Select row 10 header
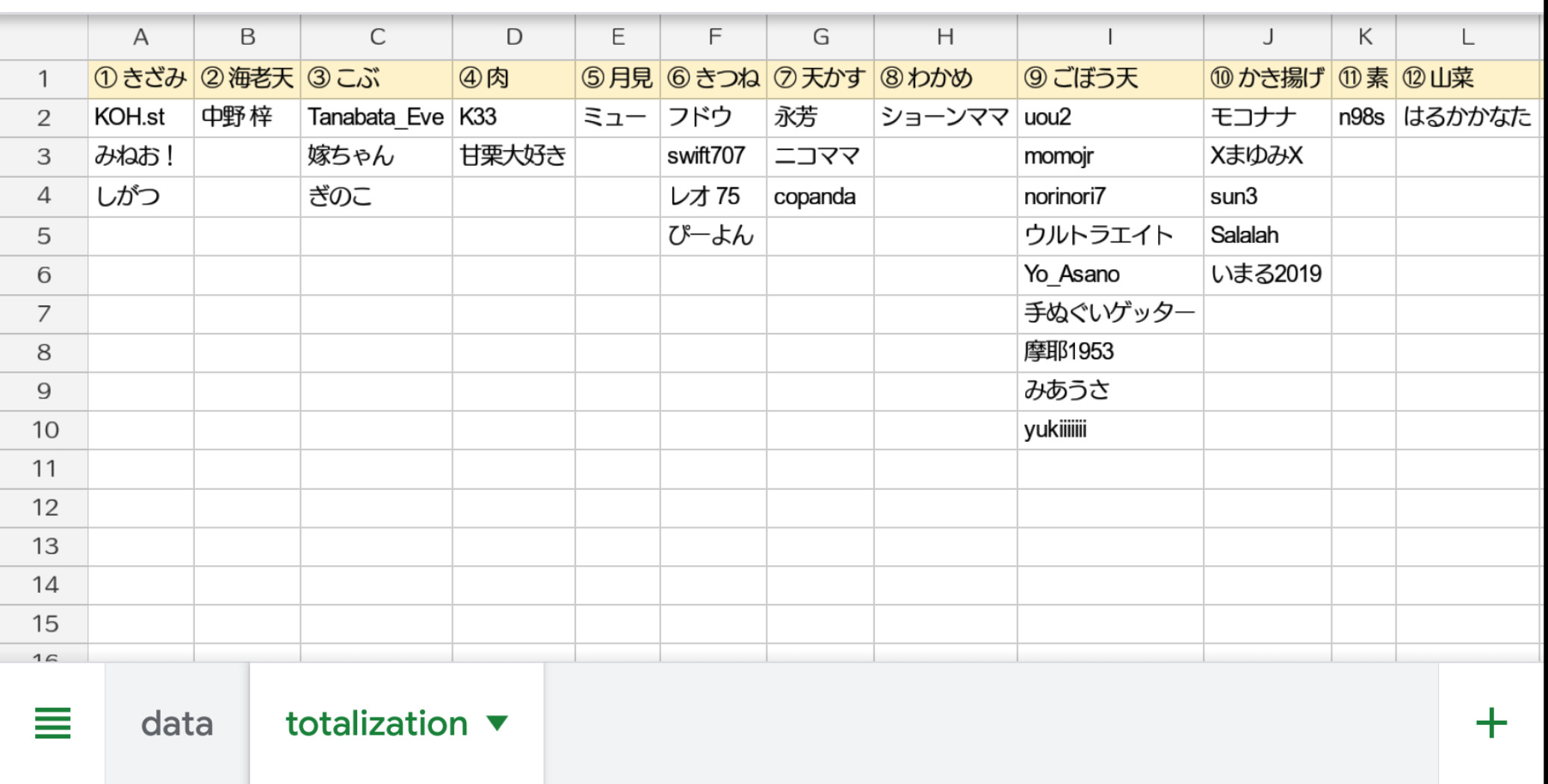This screenshot has height=784, width=1548. 43,430
